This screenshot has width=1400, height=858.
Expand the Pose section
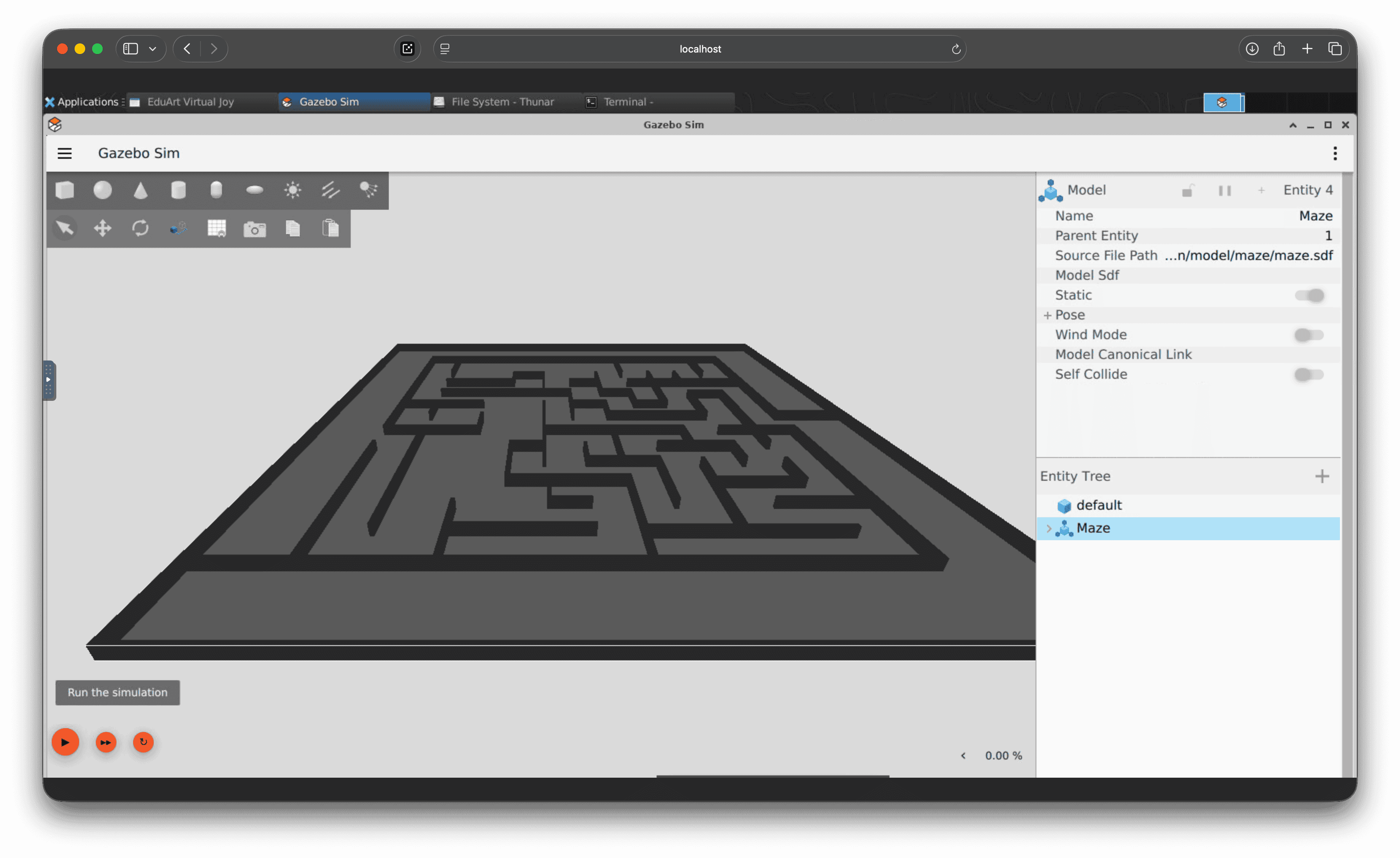click(1047, 315)
